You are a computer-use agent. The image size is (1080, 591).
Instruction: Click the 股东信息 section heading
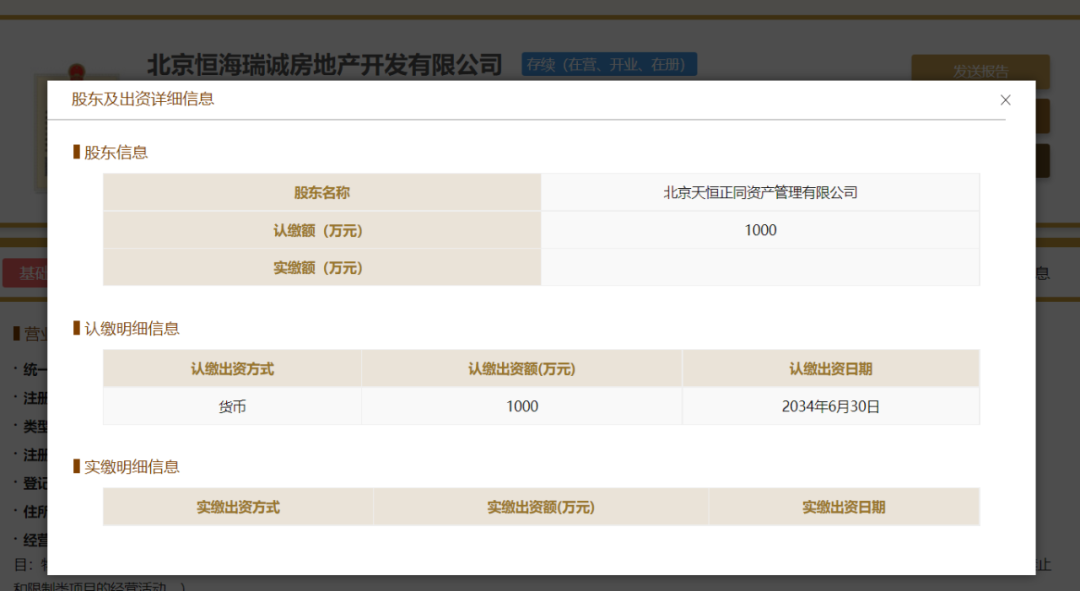click(x=116, y=153)
